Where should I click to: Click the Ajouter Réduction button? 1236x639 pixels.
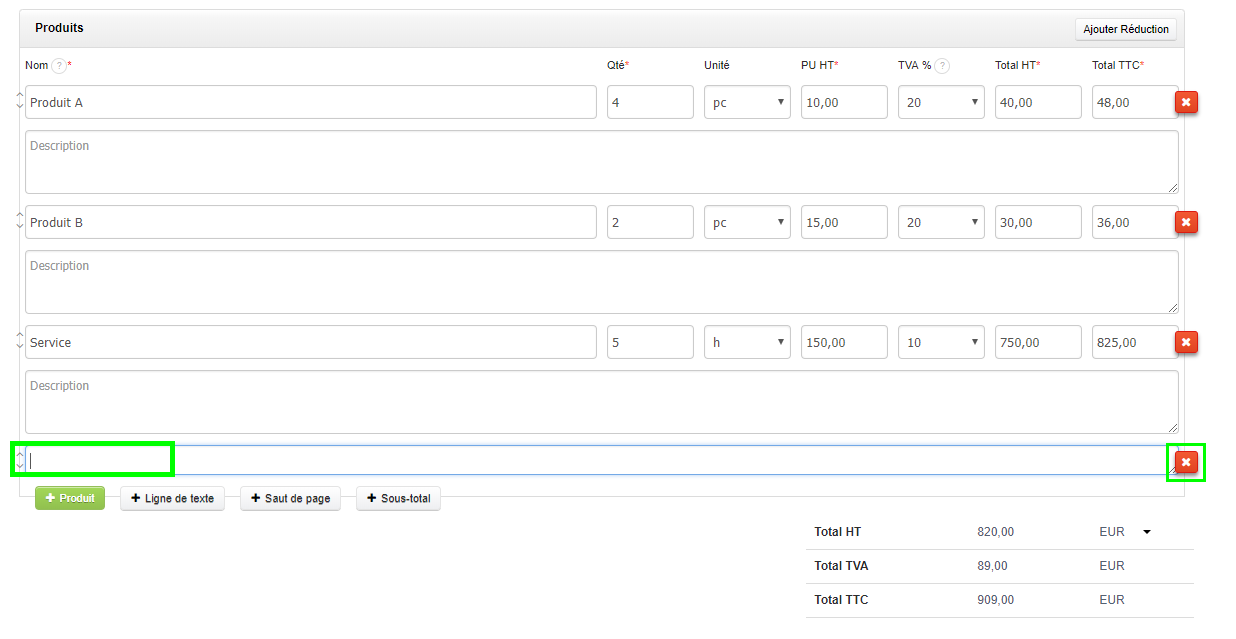click(1125, 29)
